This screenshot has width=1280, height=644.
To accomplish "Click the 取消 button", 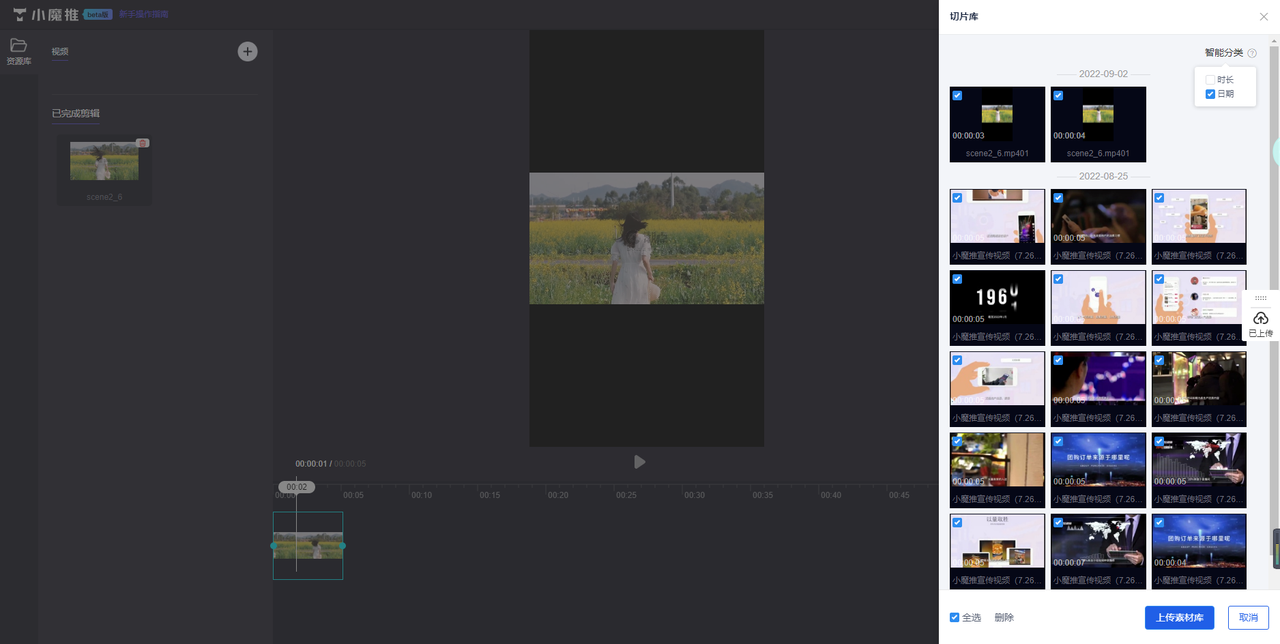I will (1248, 618).
